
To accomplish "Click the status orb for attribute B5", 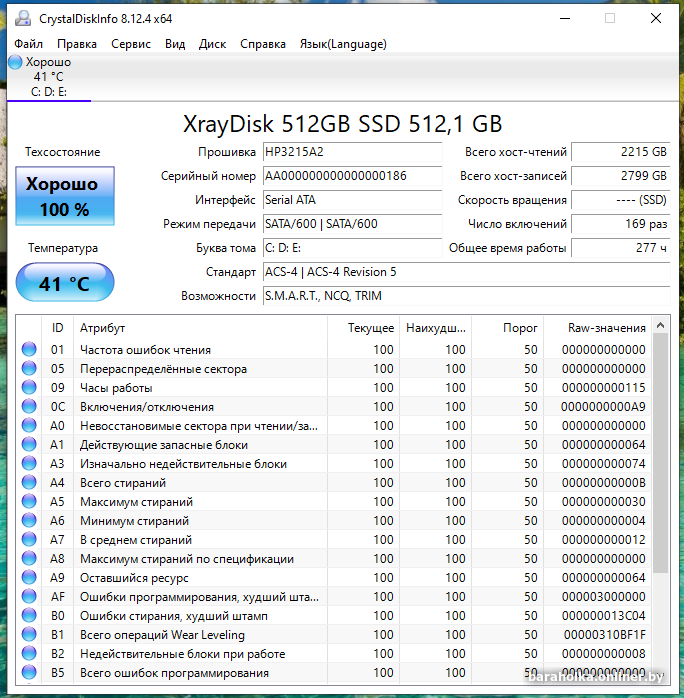I will [29, 673].
